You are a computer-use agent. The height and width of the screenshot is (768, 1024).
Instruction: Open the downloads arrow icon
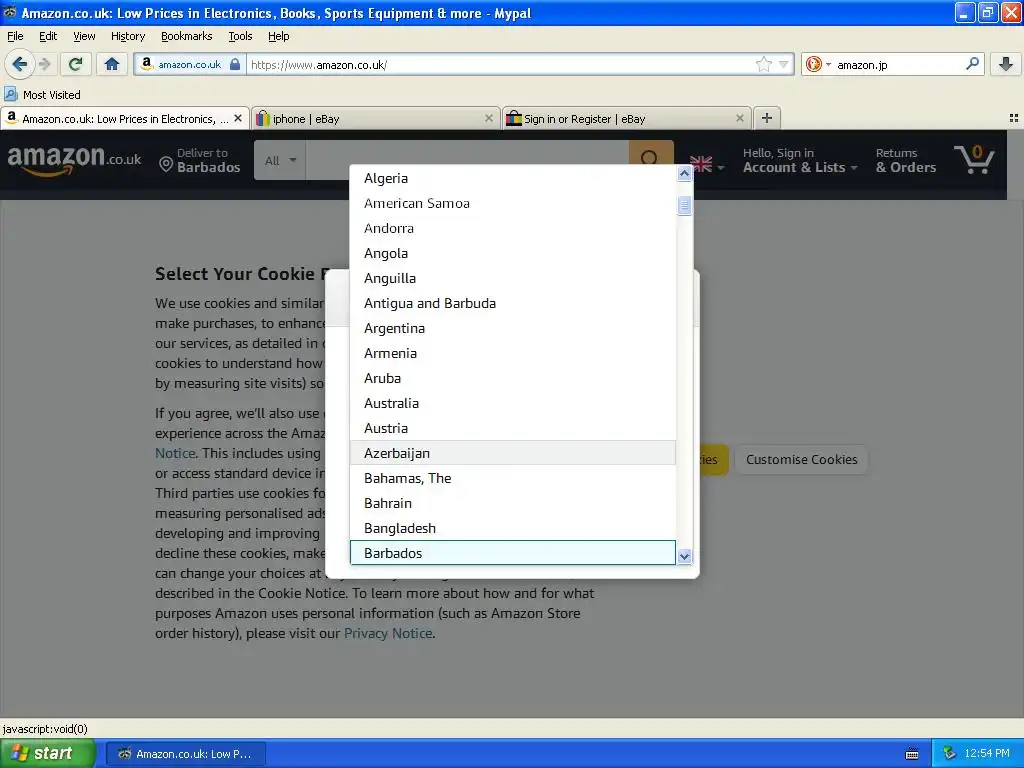(1006, 64)
